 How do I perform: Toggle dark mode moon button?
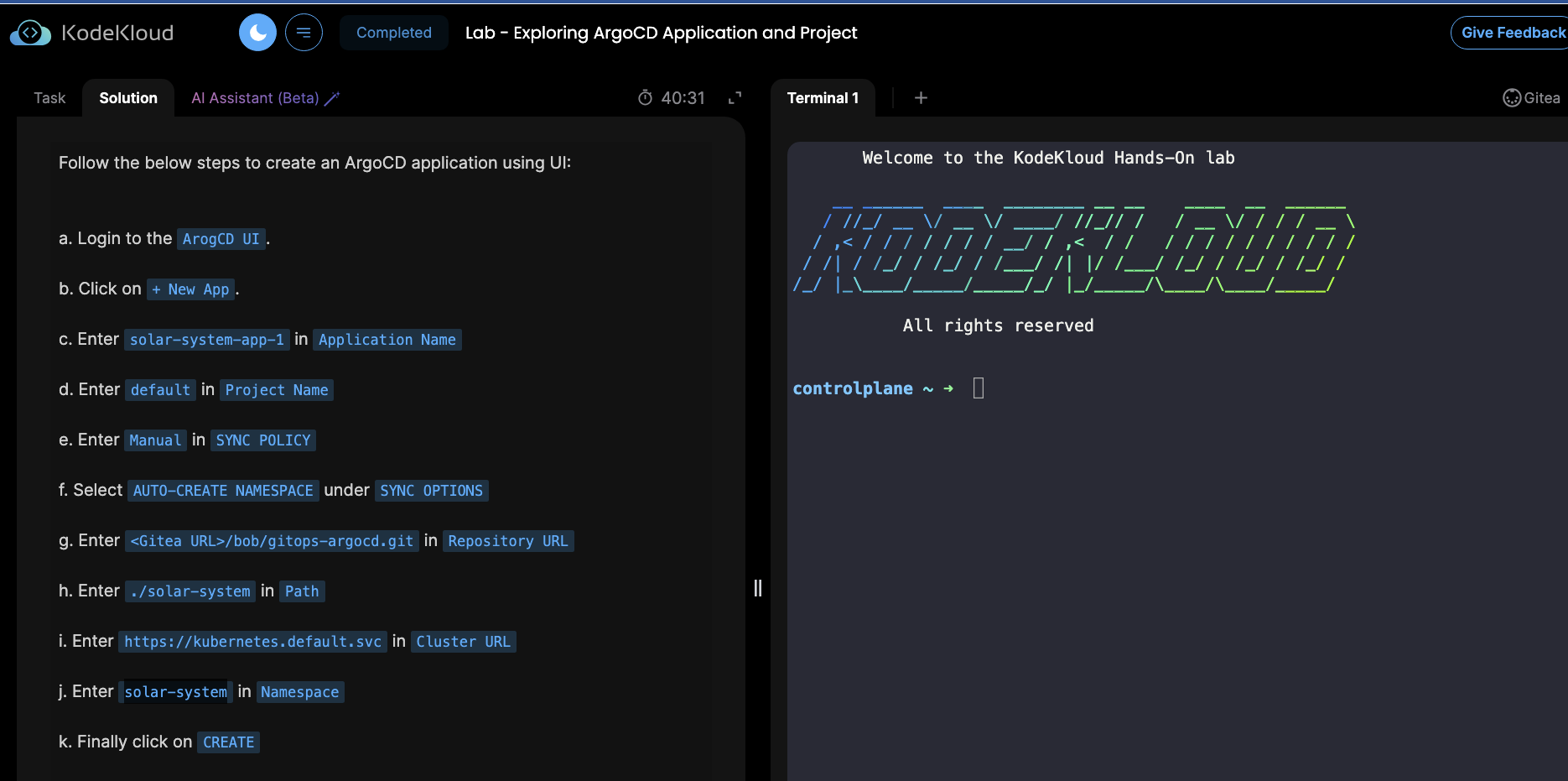(x=257, y=33)
